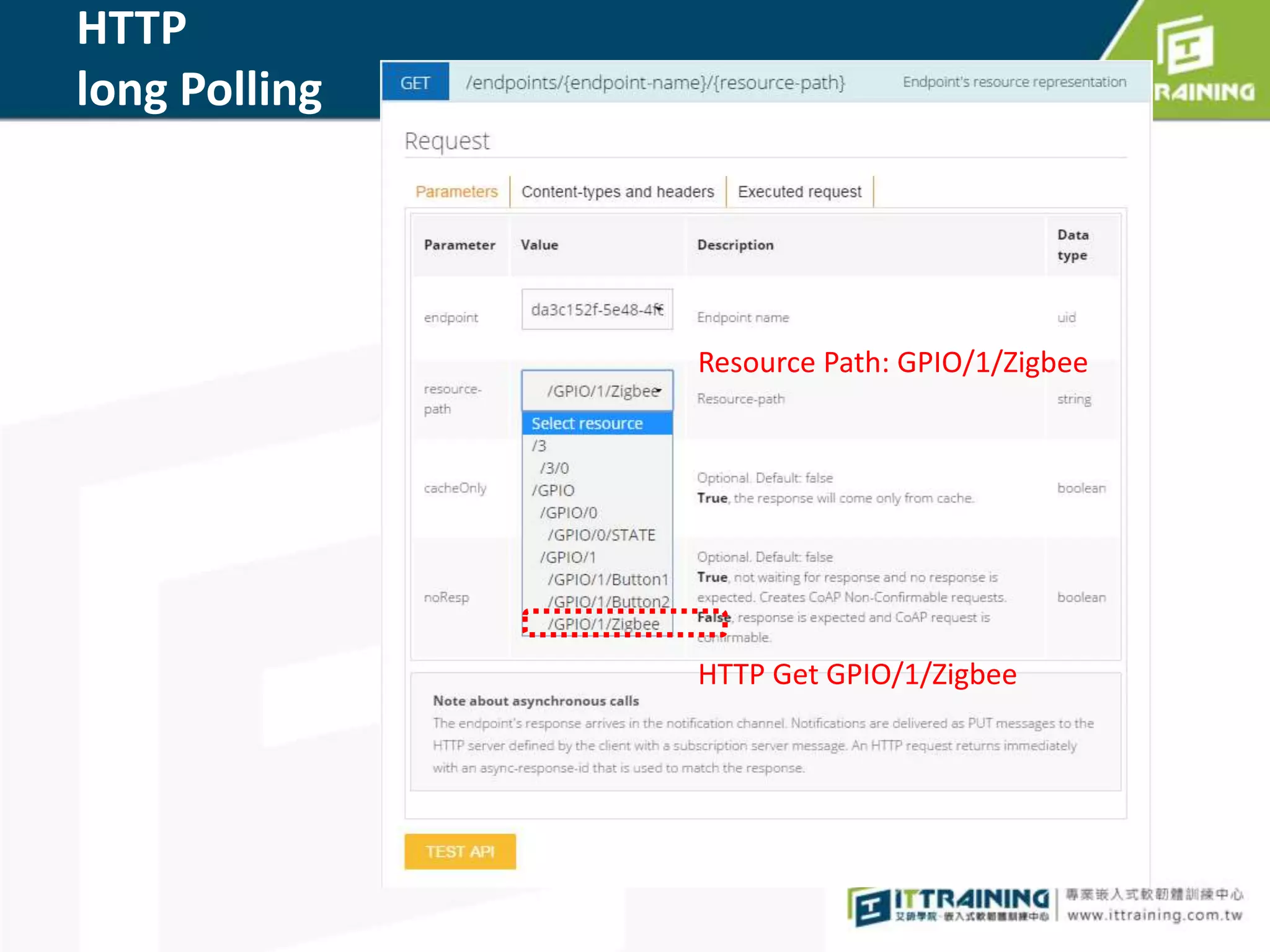The width and height of the screenshot is (1270, 952).
Task: Open the resource-path /GPIO/1/Zigbee dropdown
Action: coord(597,390)
